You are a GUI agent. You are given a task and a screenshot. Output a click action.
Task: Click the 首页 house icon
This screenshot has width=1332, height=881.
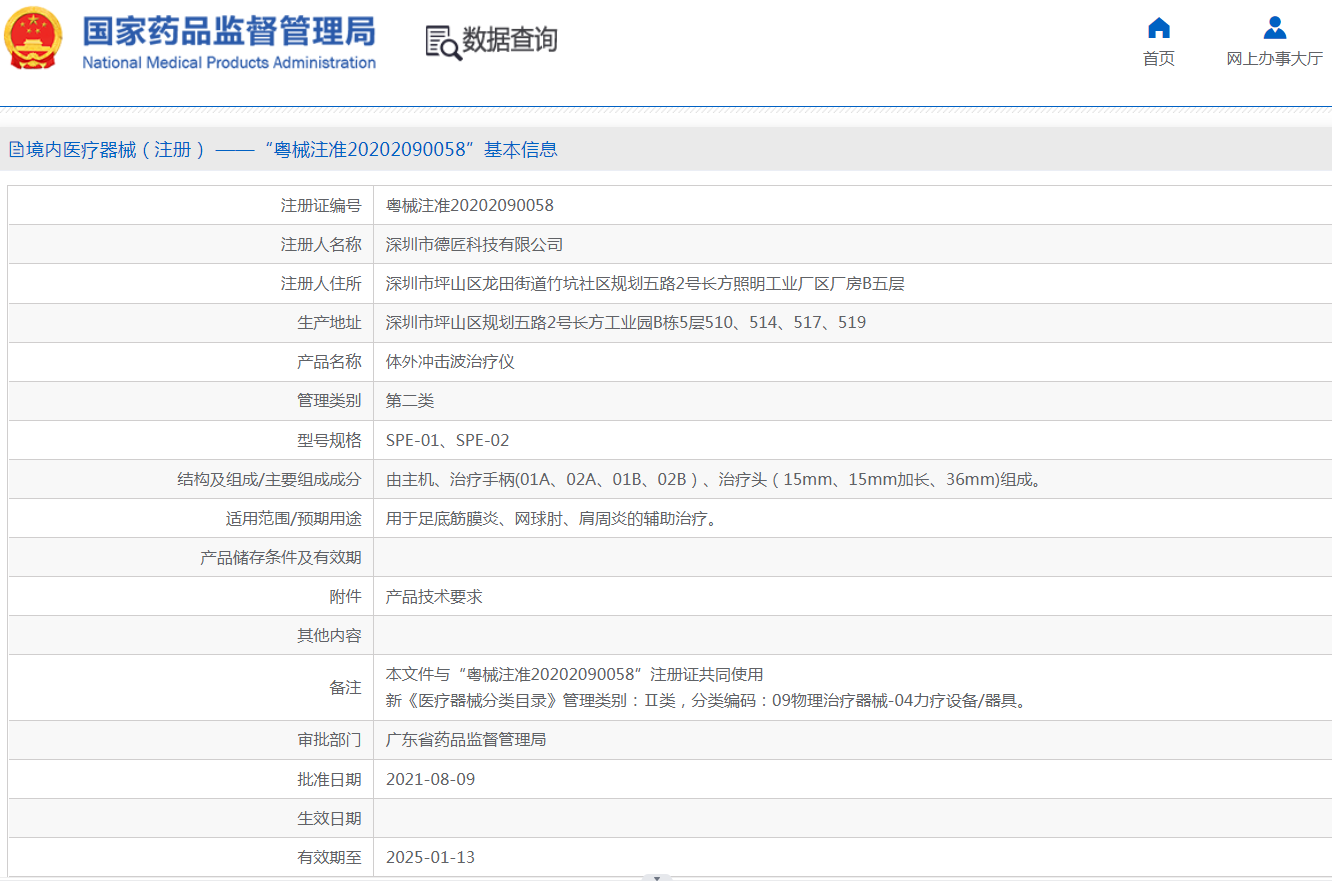point(1158,28)
